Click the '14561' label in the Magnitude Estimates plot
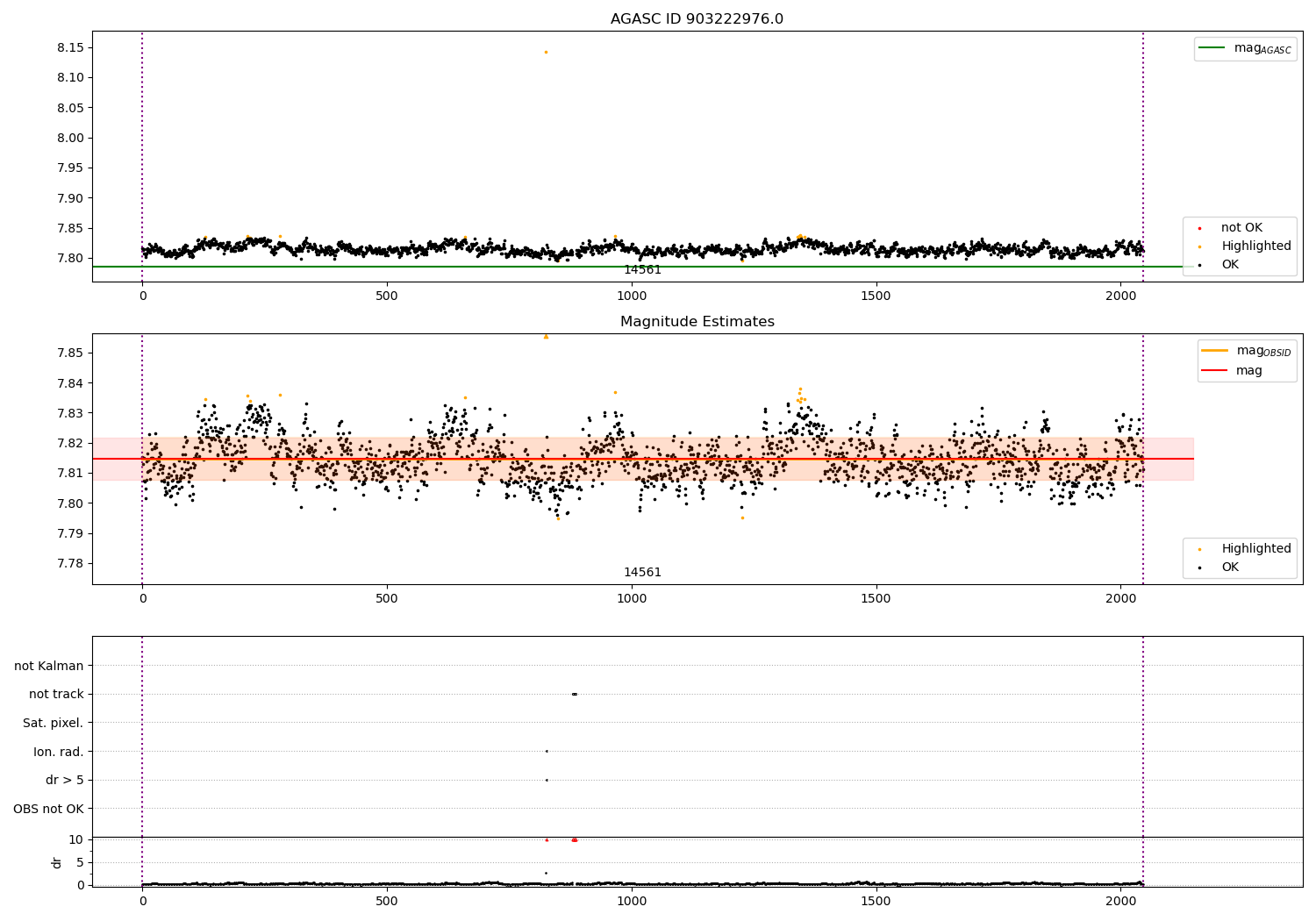 pos(642,573)
